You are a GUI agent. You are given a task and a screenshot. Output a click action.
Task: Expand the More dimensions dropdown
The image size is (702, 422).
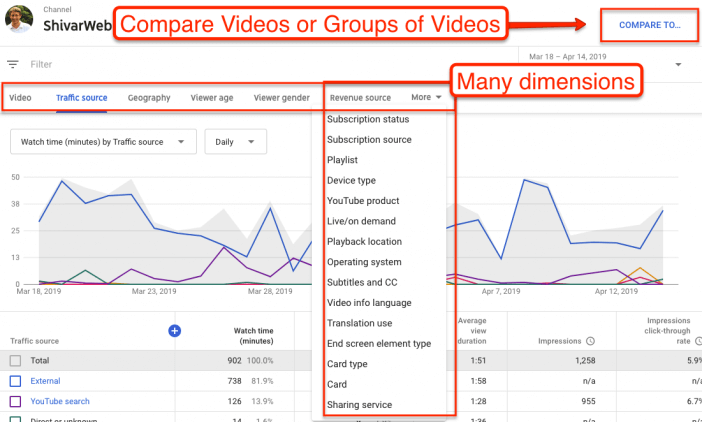tap(426, 97)
